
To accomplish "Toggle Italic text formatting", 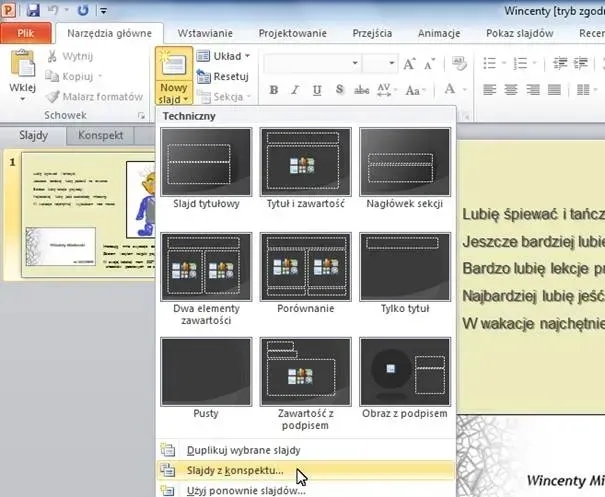I will (x=296, y=90).
